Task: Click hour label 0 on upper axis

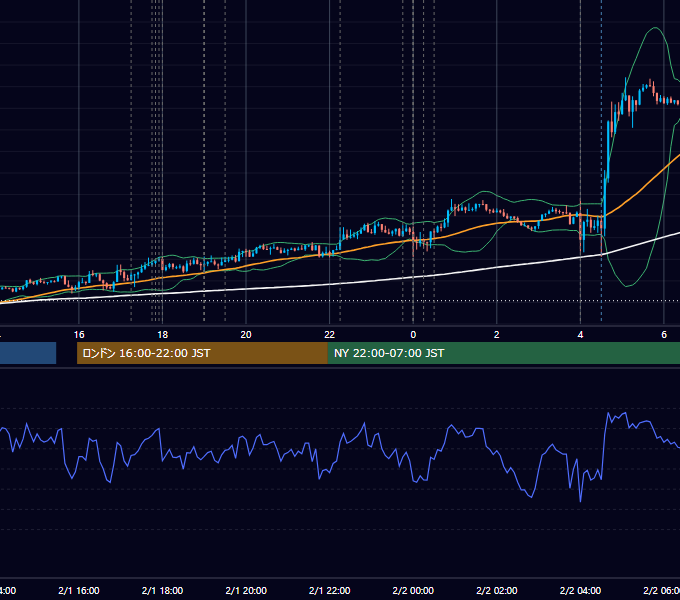Action: [413, 335]
